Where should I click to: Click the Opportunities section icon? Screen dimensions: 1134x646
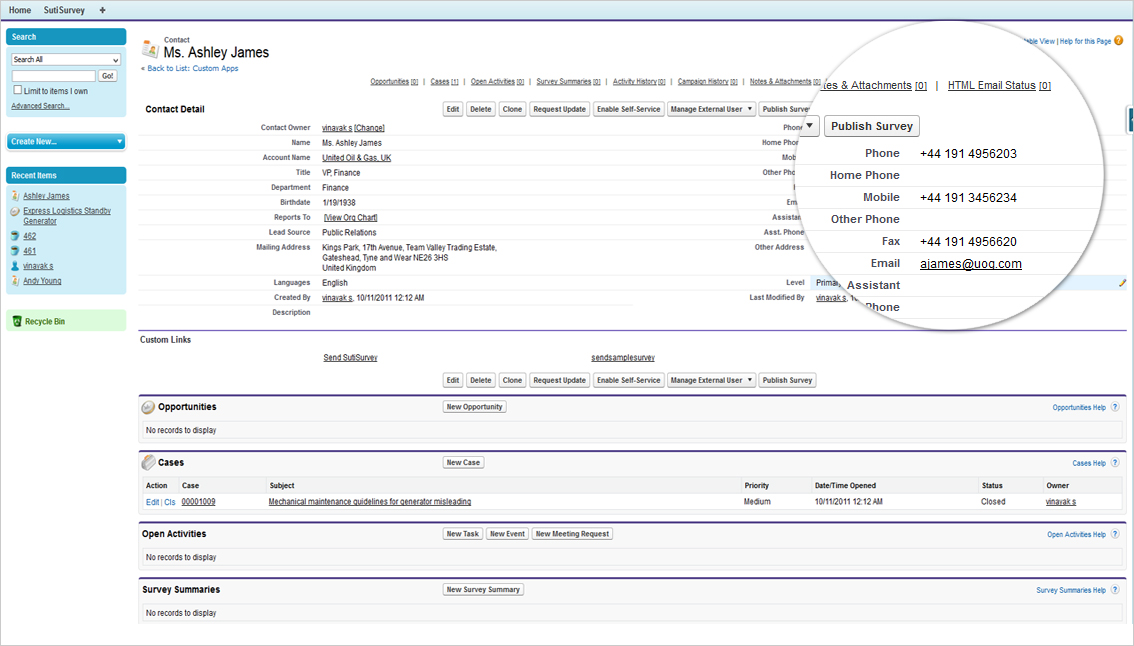148,407
